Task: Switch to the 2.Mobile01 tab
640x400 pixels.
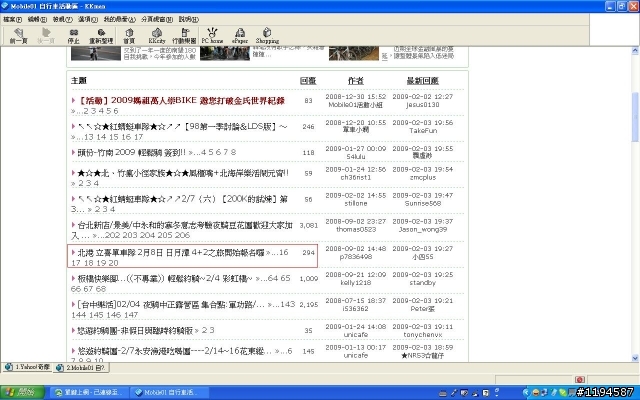Action: (x=81, y=367)
